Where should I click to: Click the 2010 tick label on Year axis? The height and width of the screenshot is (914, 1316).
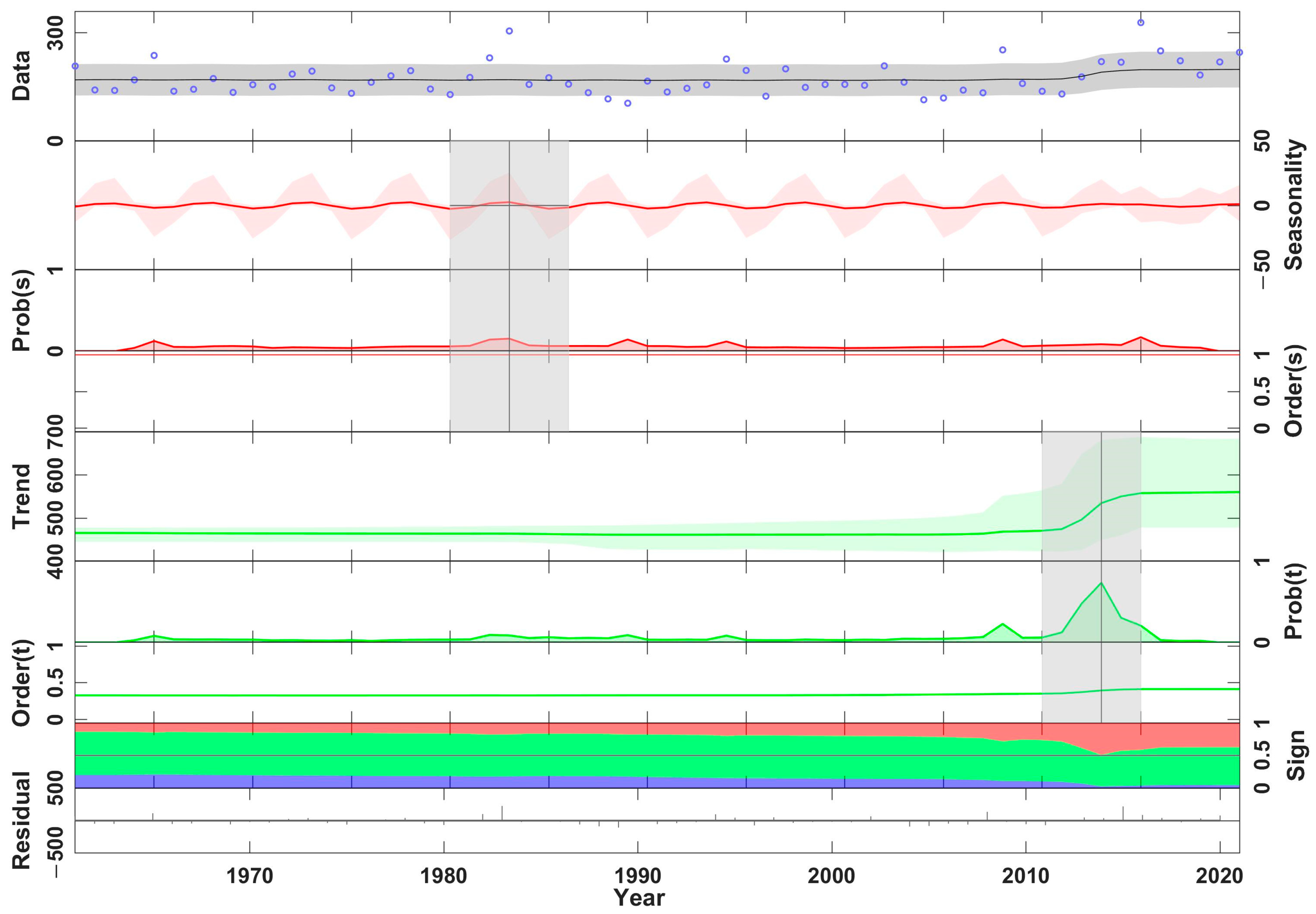(x=1025, y=876)
